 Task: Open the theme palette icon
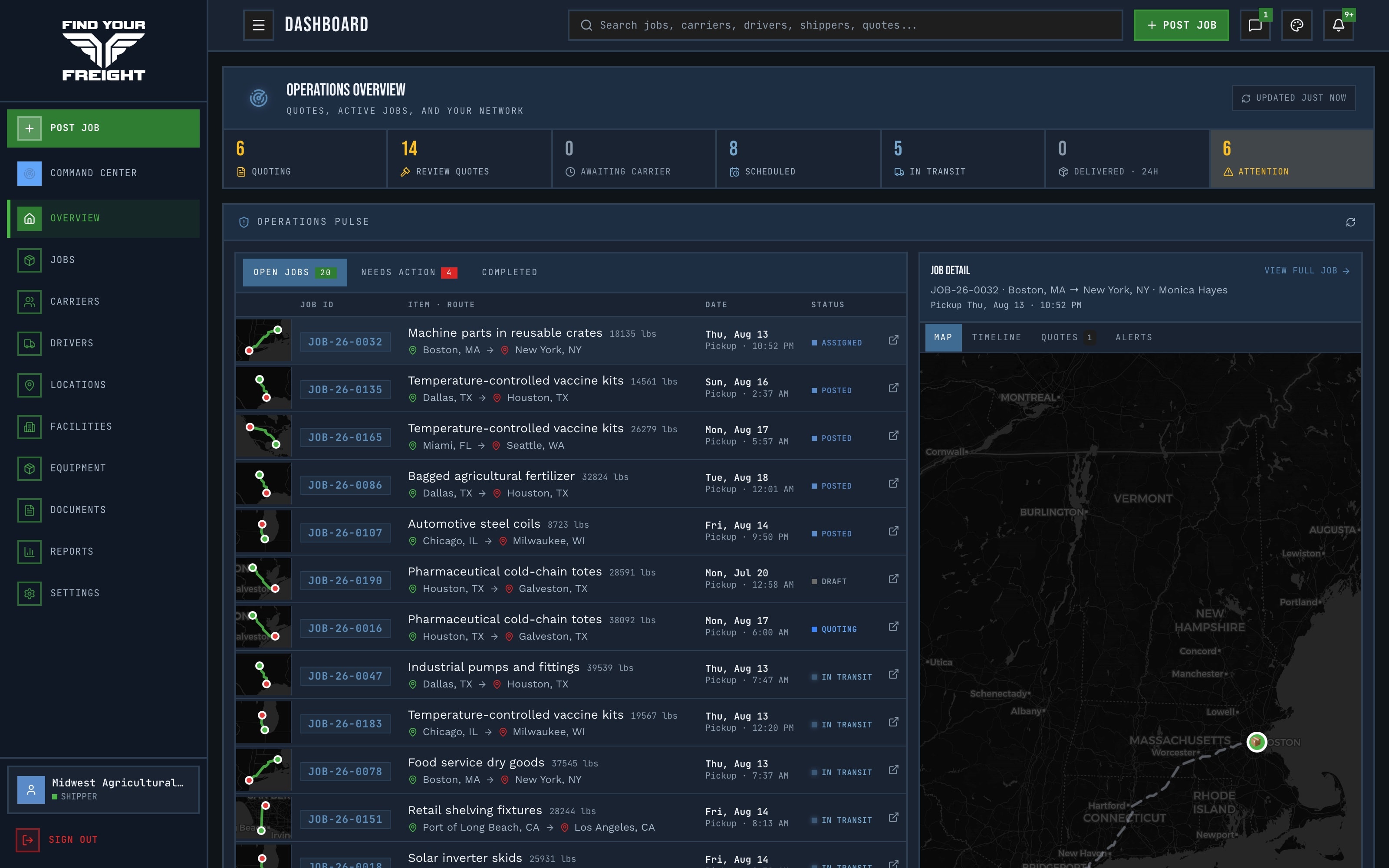(x=1297, y=25)
